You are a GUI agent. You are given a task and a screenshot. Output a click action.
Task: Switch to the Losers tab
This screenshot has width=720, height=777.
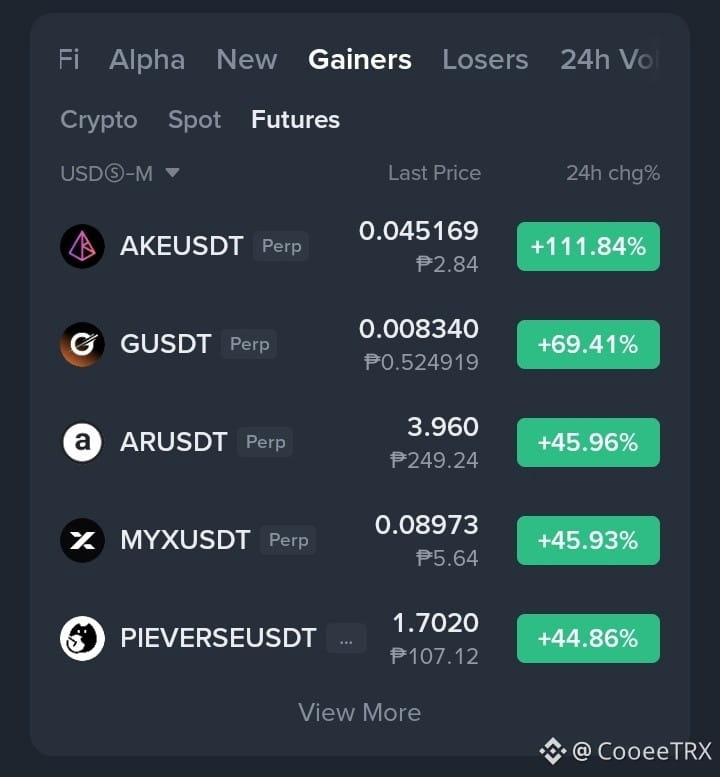click(485, 60)
